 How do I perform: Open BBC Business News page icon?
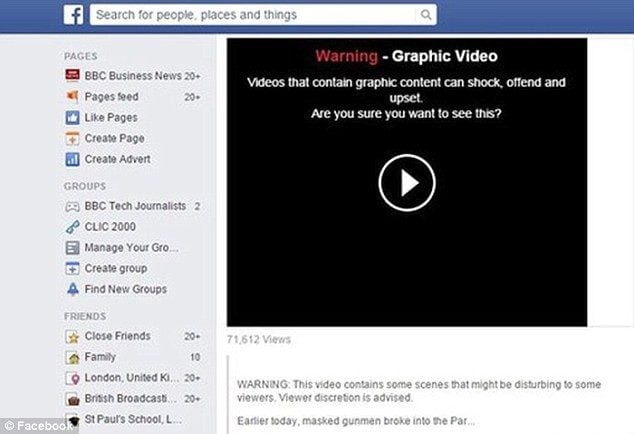point(72,76)
